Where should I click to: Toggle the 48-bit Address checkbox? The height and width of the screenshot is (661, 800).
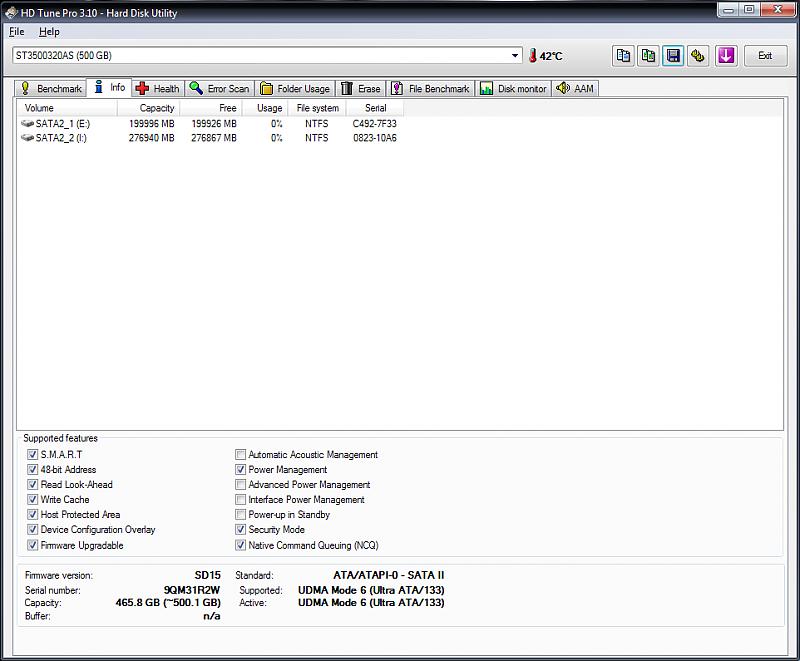tap(33, 469)
